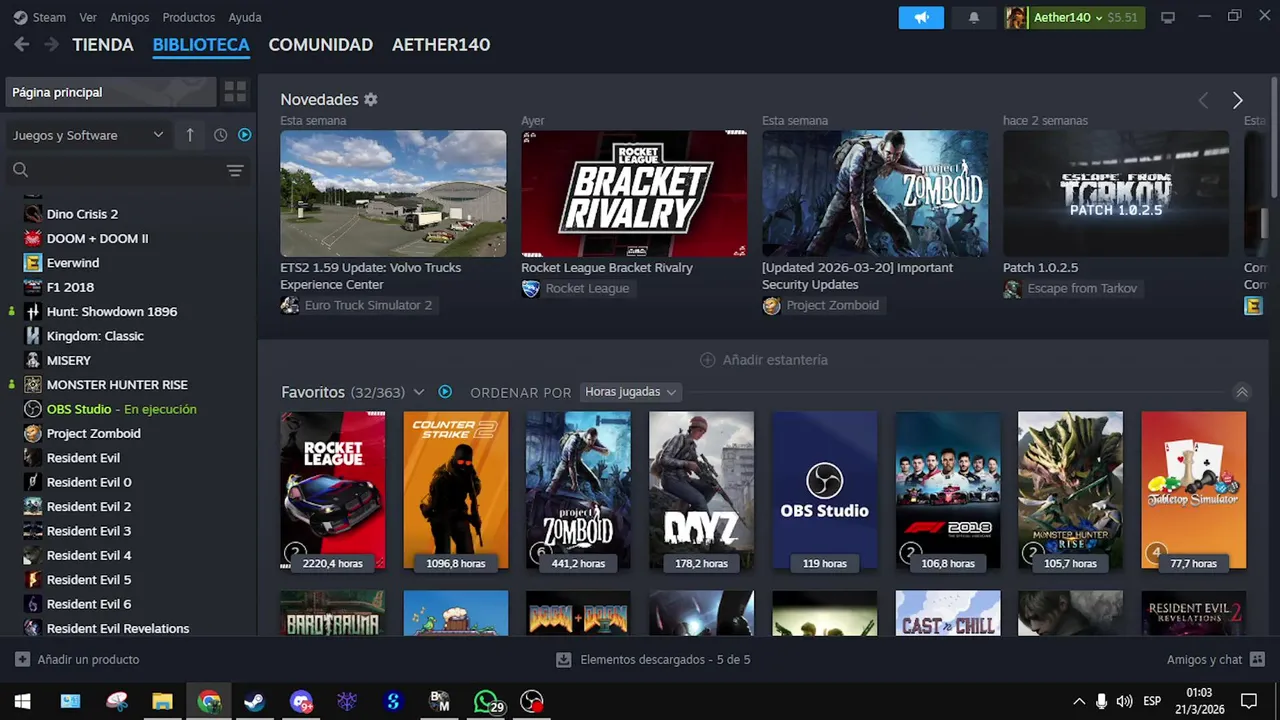Screen dimensions: 1280x720
Task: Open the AETHER140 profile tab
Action: coord(441,45)
